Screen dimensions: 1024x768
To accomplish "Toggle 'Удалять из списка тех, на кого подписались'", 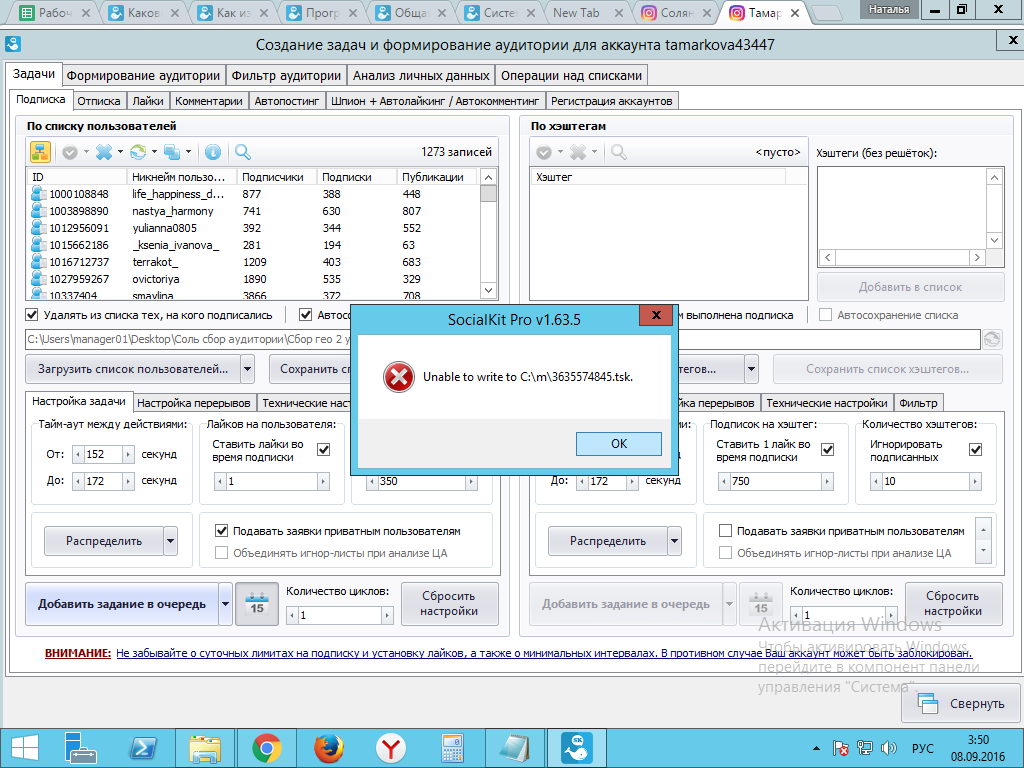I will pos(31,315).
